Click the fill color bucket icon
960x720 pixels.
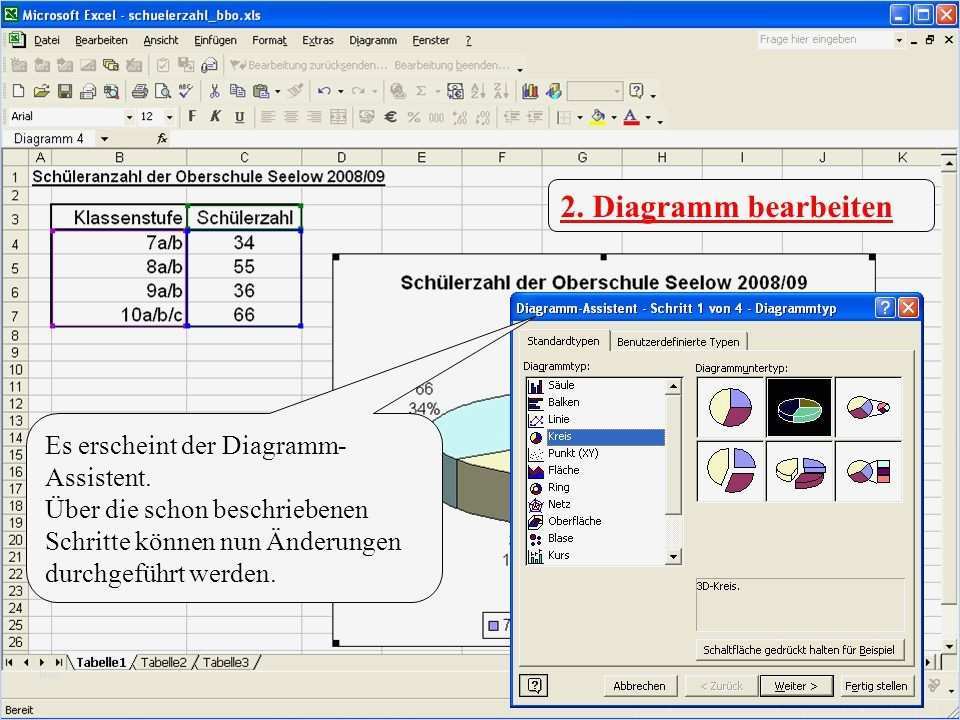598,116
